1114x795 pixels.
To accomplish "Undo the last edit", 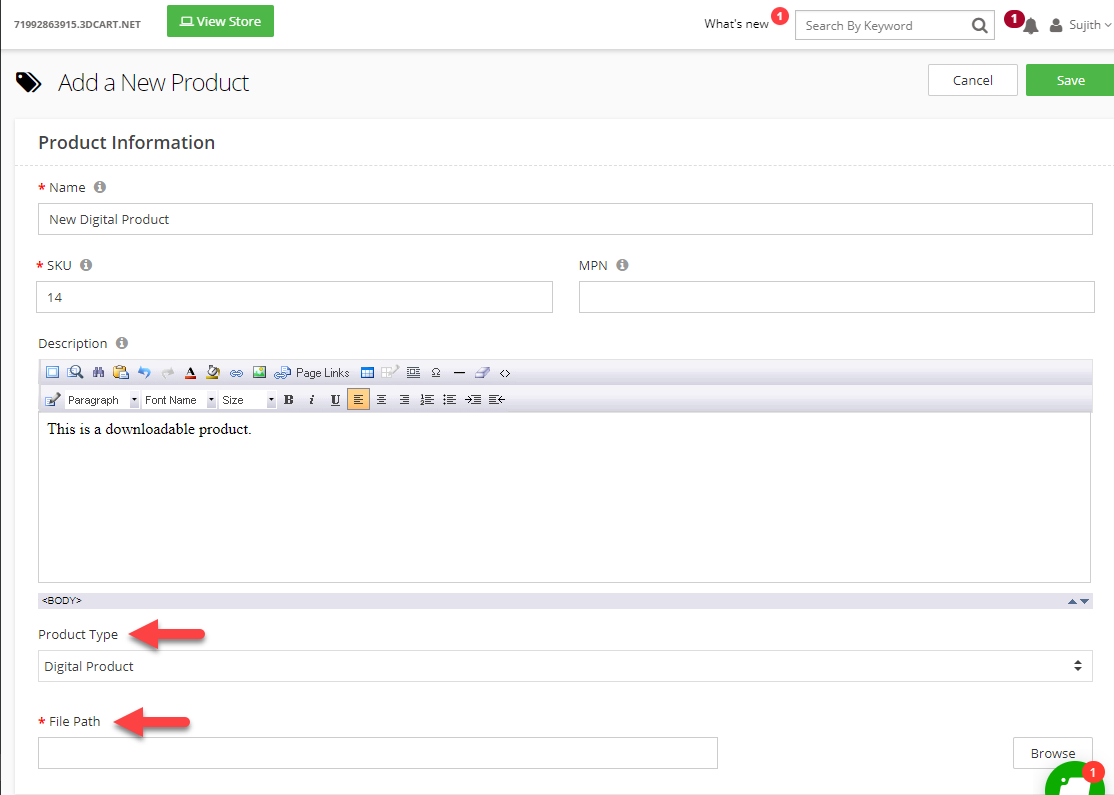I will (x=144, y=372).
